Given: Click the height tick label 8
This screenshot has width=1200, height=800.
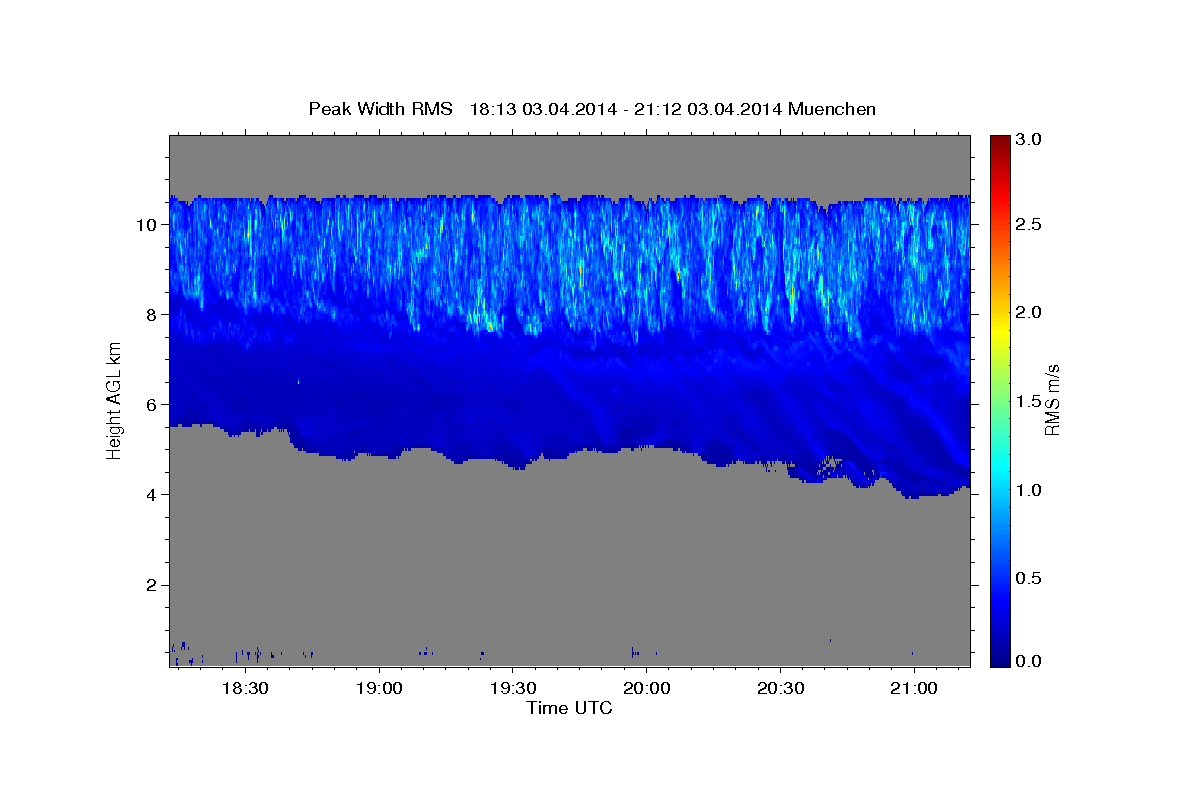Looking at the screenshot, I should coord(152,315).
